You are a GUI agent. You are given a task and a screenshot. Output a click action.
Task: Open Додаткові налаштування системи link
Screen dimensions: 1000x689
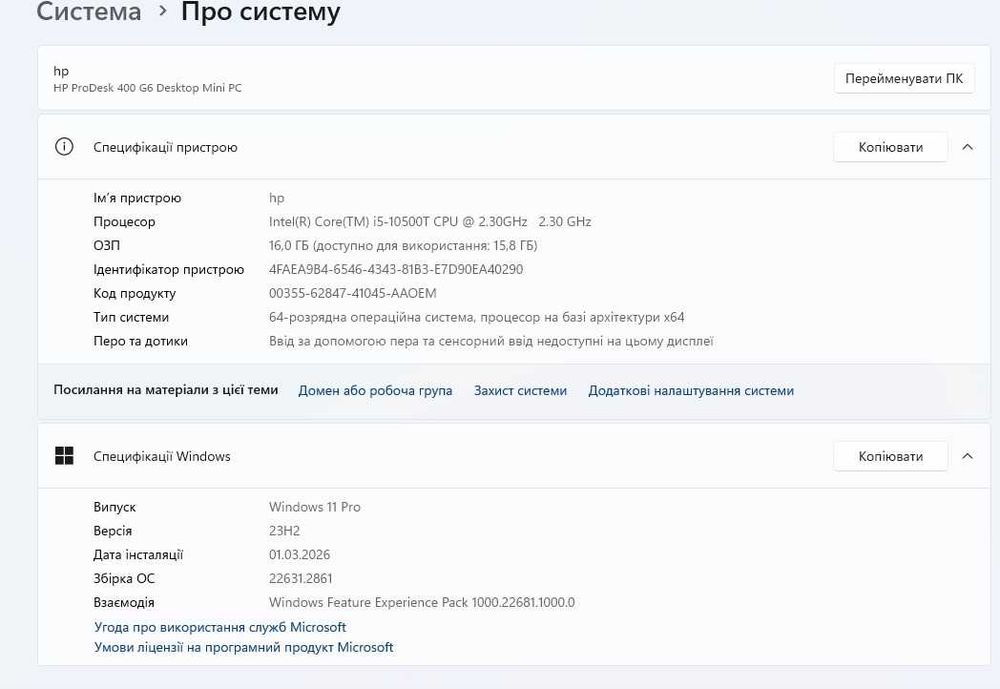(691, 390)
